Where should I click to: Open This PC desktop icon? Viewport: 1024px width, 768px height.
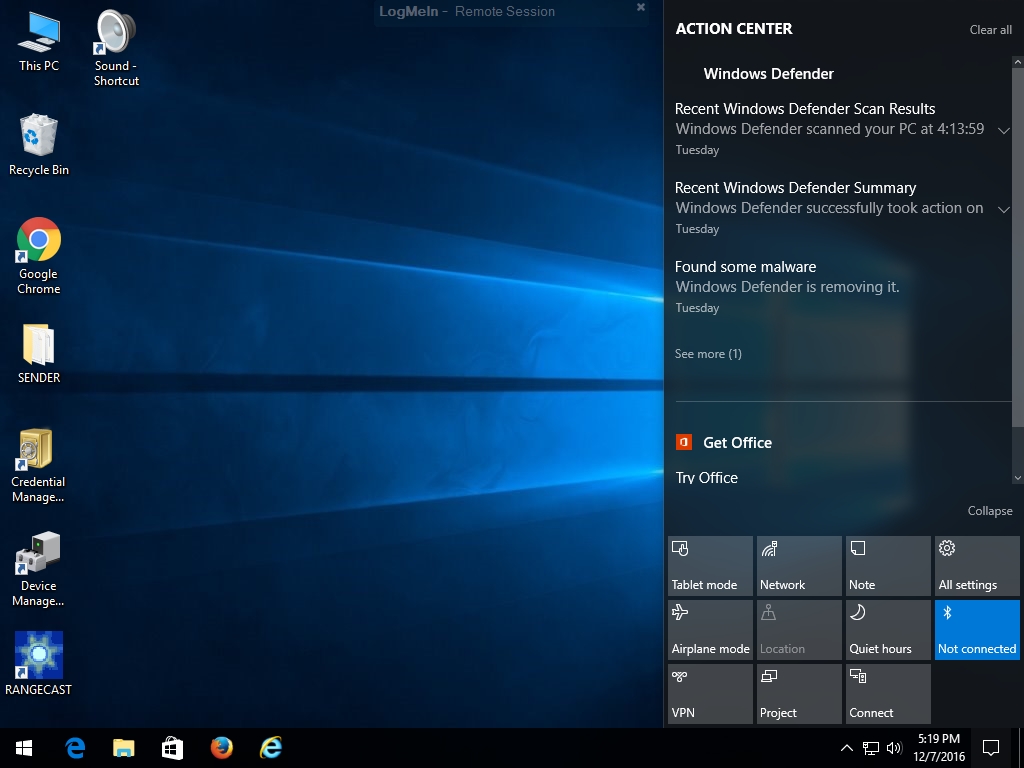[x=39, y=40]
